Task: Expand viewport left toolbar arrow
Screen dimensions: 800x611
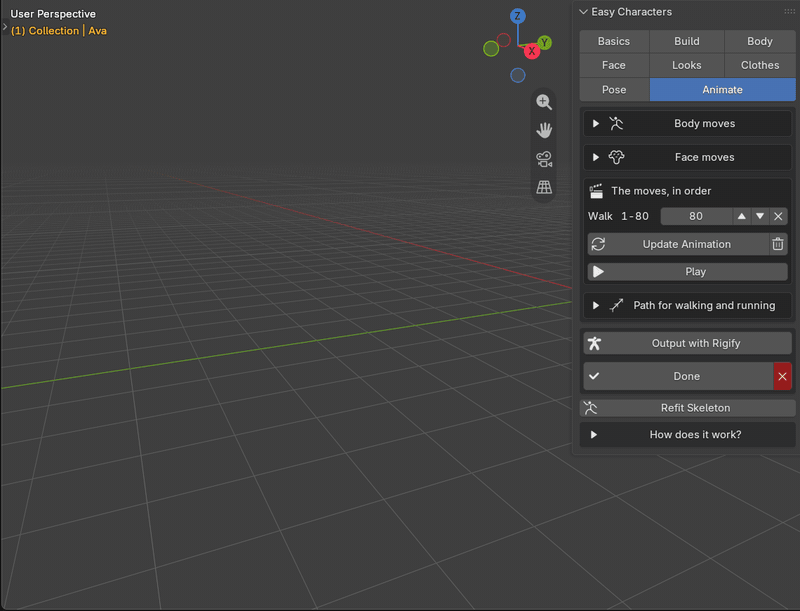Action: tap(5, 26)
